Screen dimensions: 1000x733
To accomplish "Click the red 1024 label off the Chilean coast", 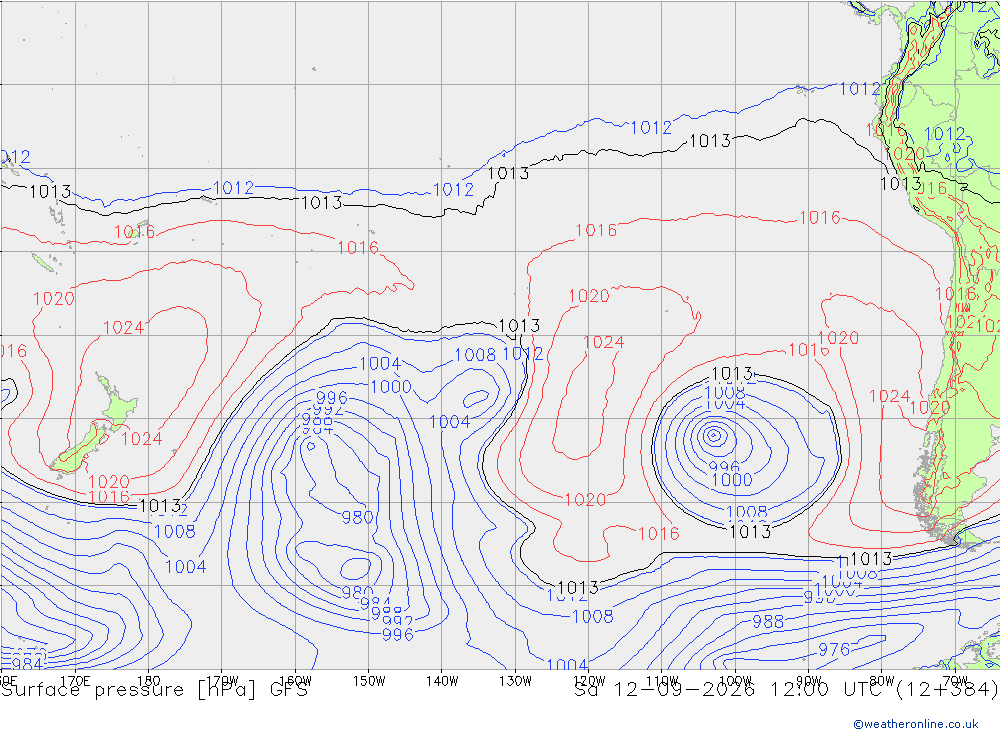I will 889,396.
